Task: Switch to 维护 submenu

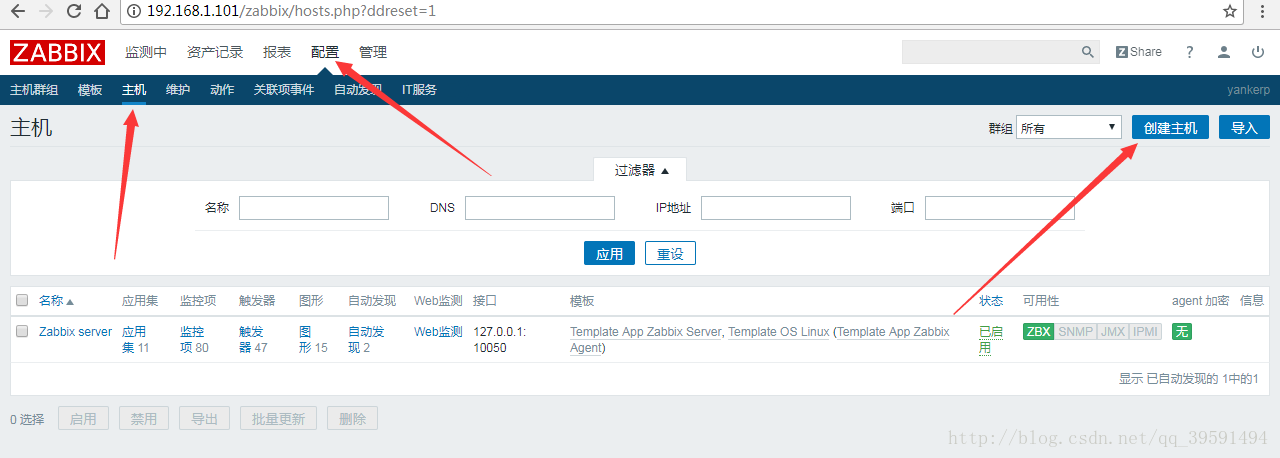Action: (x=178, y=89)
